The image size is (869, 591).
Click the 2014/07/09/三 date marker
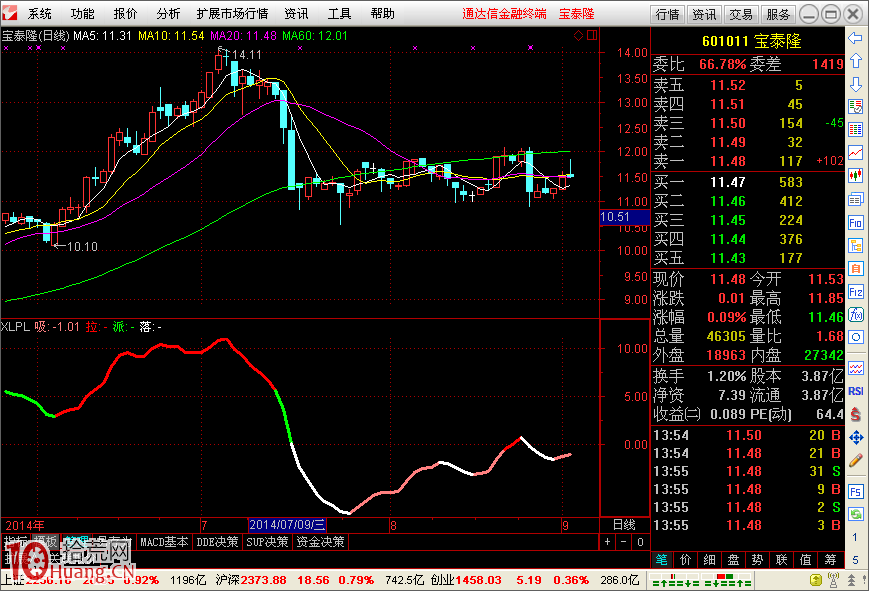click(287, 524)
